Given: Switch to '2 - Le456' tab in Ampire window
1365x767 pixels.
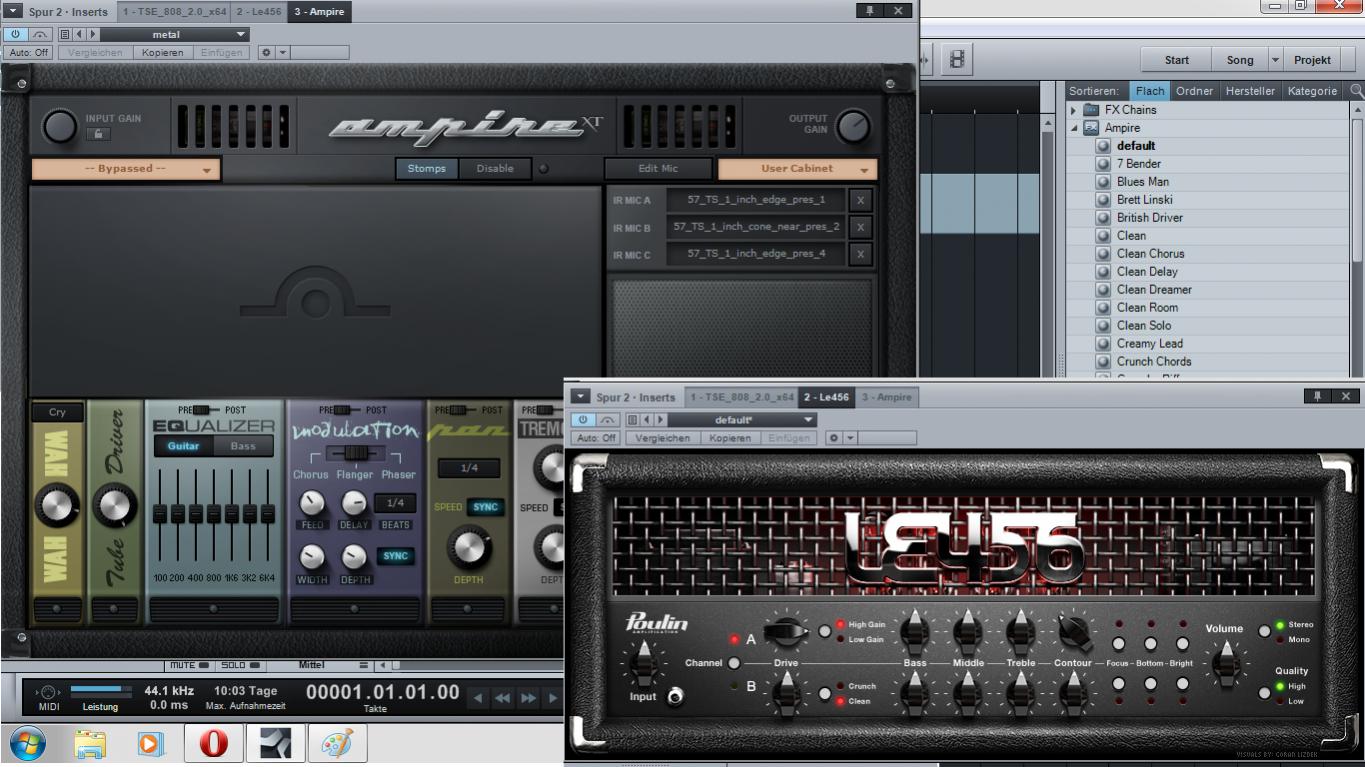Looking at the screenshot, I should tap(259, 12).
